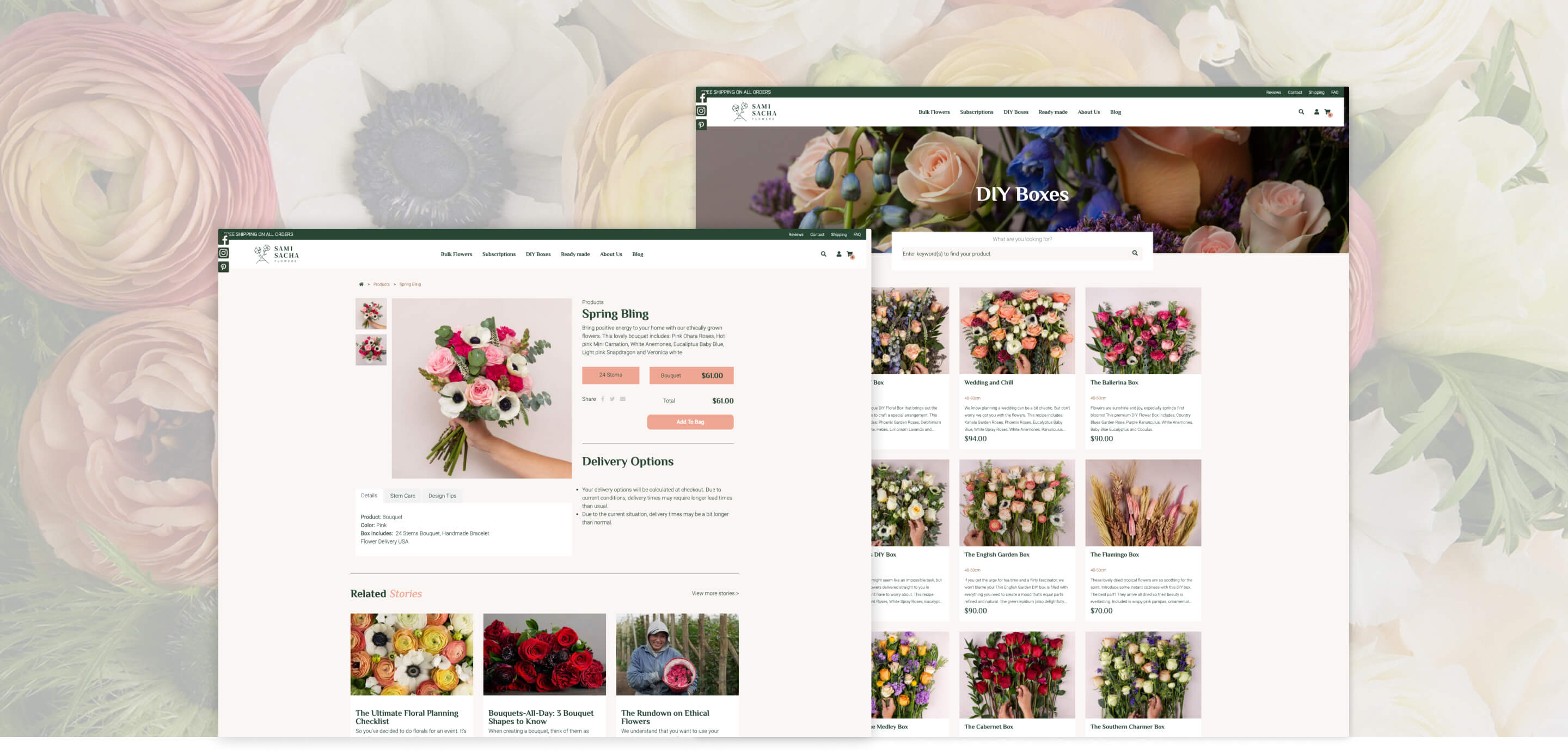Open The Ballerina Box product title
Image resolution: width=1568 pixels, height=755 pixels.
click(1114, 383)
